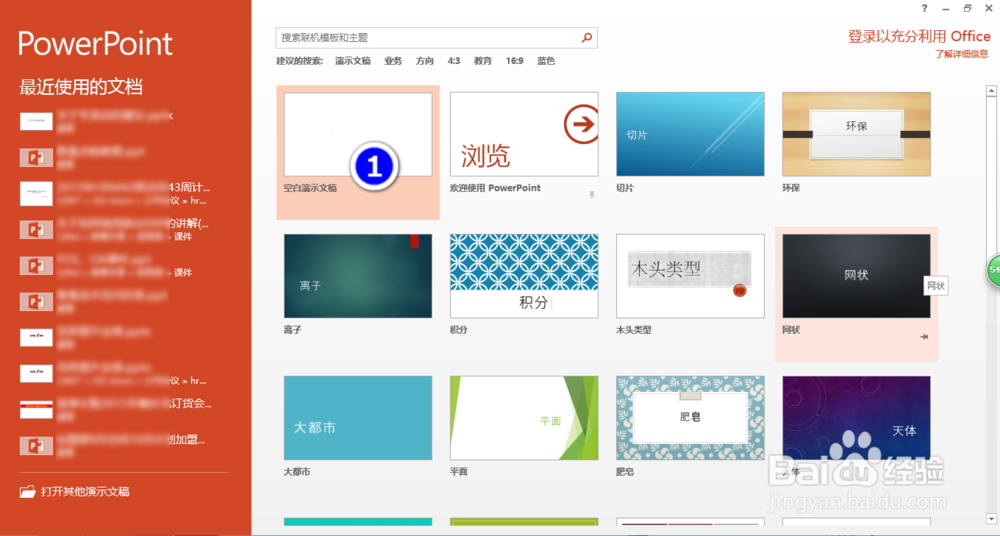Pick the 天体 template

[x=857, y=418]
